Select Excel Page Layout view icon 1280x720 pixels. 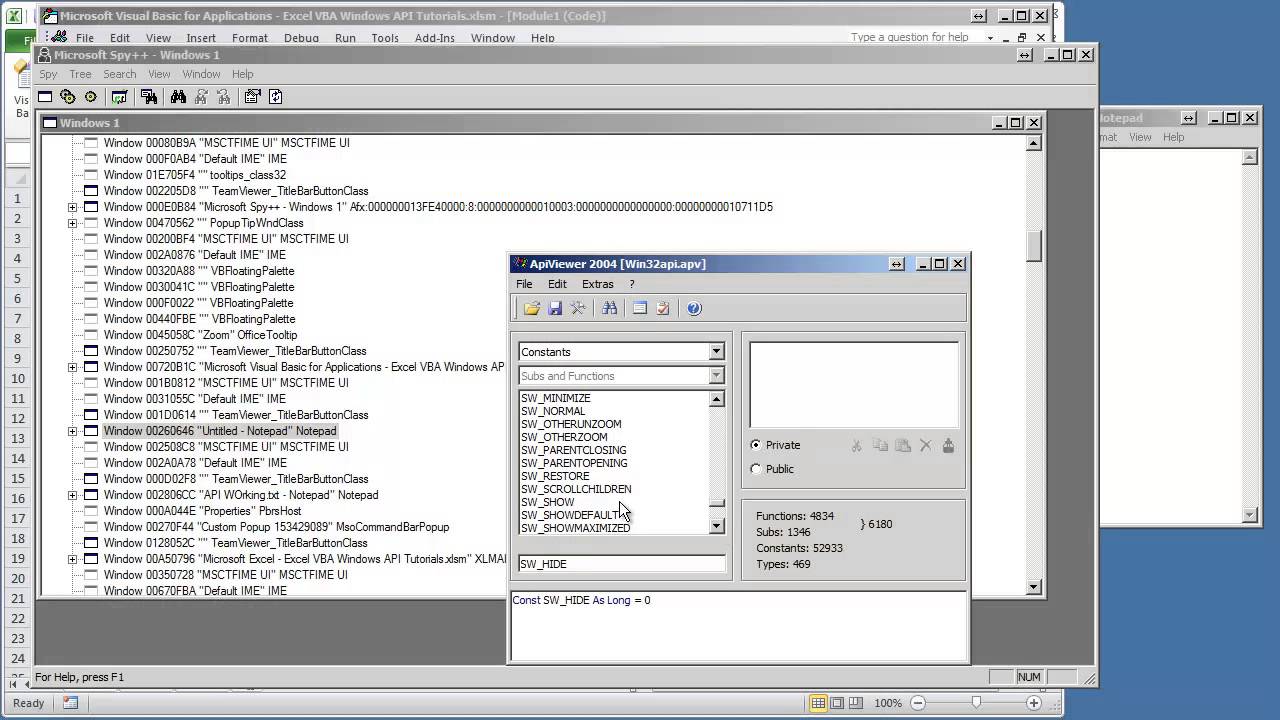(837, 703)
